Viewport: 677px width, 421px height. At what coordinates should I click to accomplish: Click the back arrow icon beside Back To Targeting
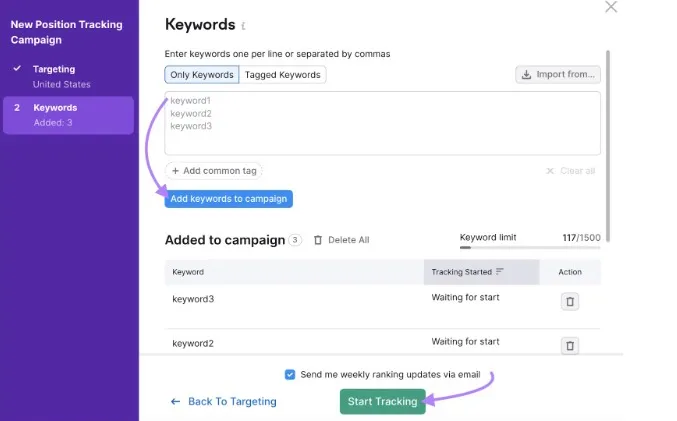pos(175,402)
